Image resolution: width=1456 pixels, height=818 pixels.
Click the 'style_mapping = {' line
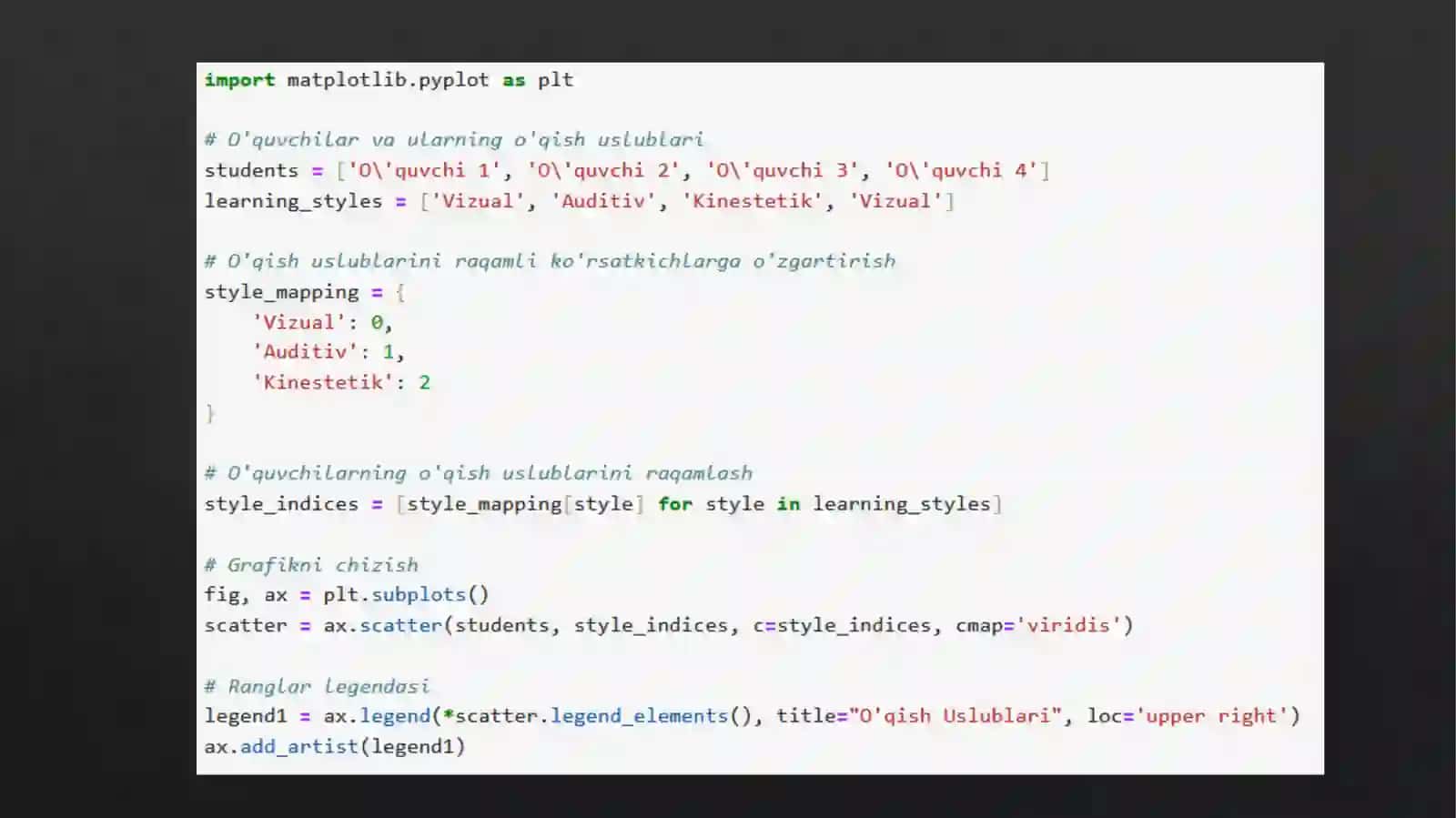coord(305,292)
